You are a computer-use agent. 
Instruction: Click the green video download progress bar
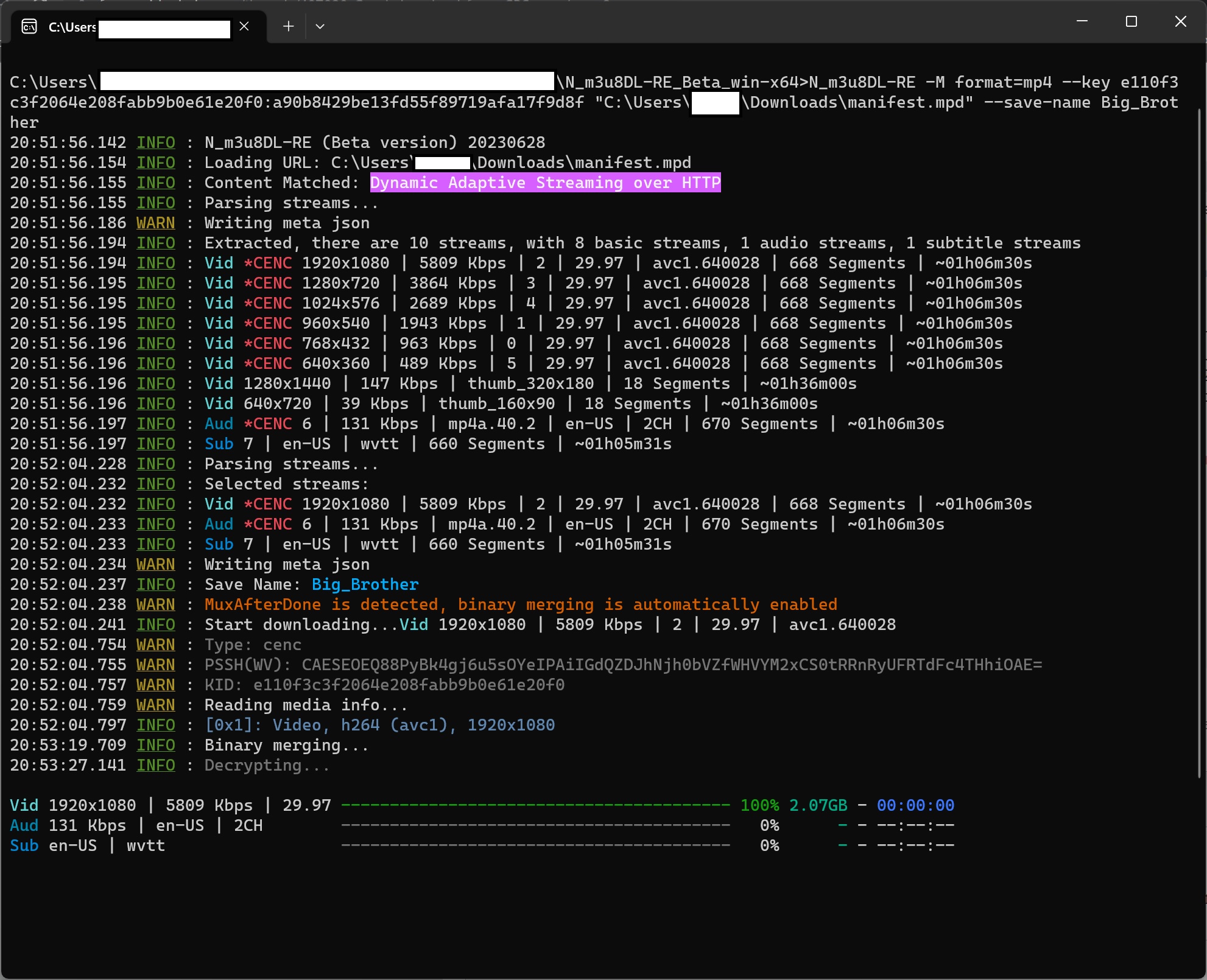[x=535, y=805]
